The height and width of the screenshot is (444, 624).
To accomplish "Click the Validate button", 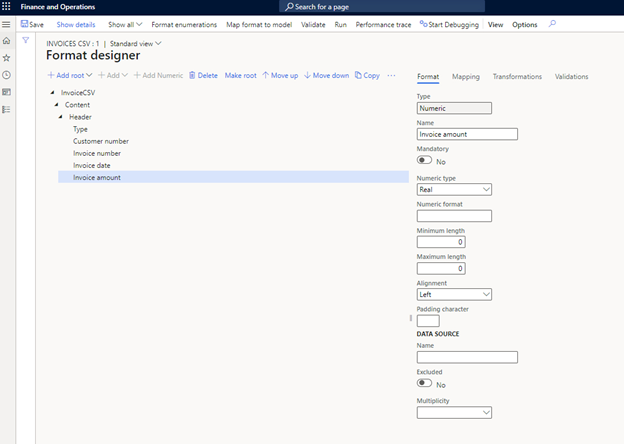I will (313, 25).
